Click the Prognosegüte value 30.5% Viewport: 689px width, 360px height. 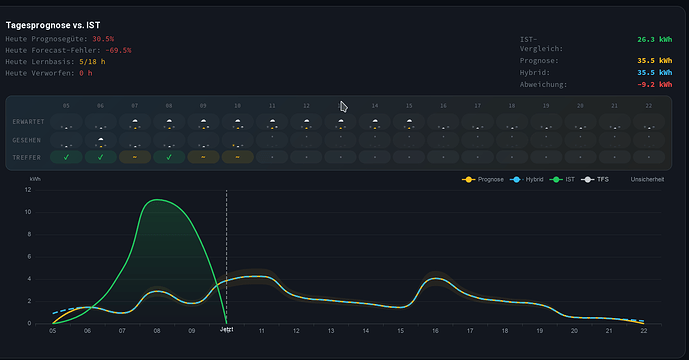103,39
